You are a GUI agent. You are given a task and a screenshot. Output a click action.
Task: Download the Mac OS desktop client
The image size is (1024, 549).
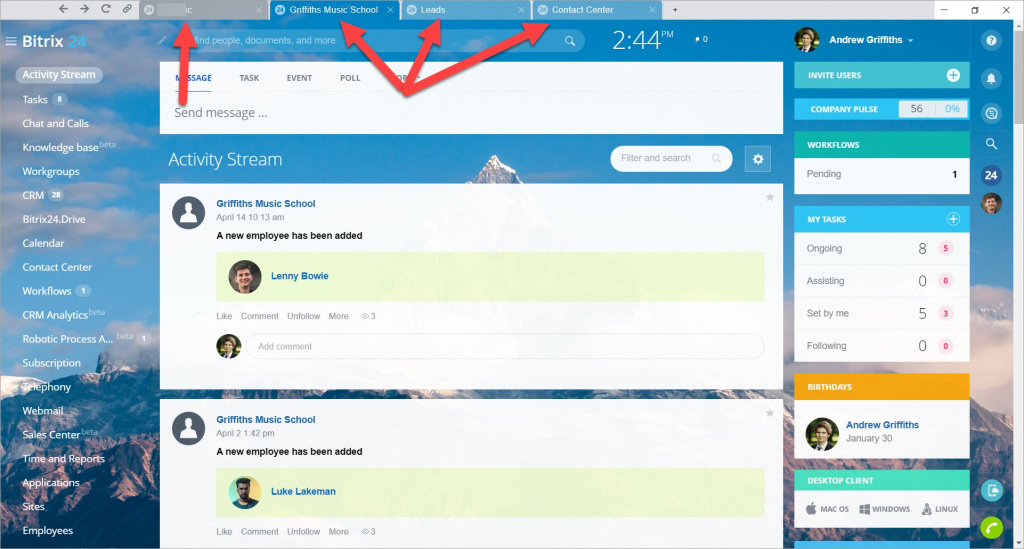(x=827, y=509)
